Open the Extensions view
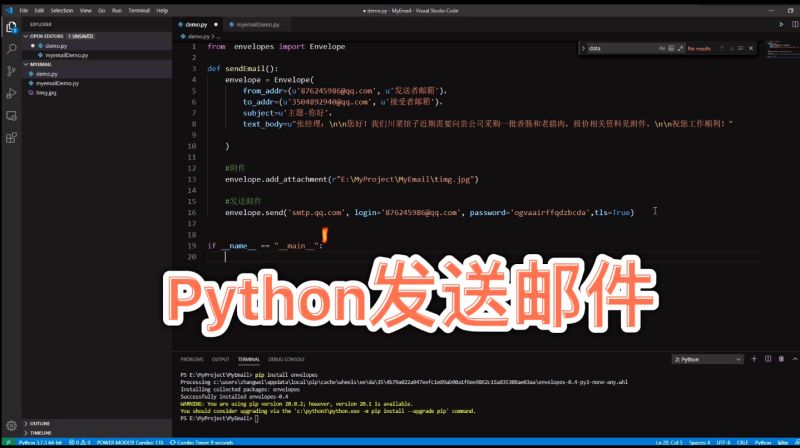800x448 pixels. click(x=11, y=138)
